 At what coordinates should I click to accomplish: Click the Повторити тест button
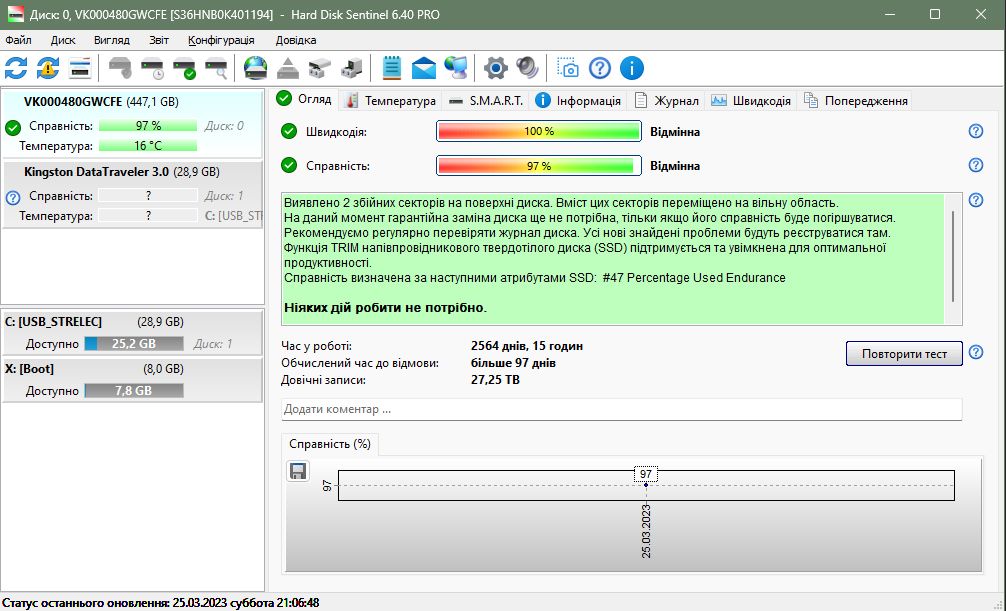click(x=904, y=354)
